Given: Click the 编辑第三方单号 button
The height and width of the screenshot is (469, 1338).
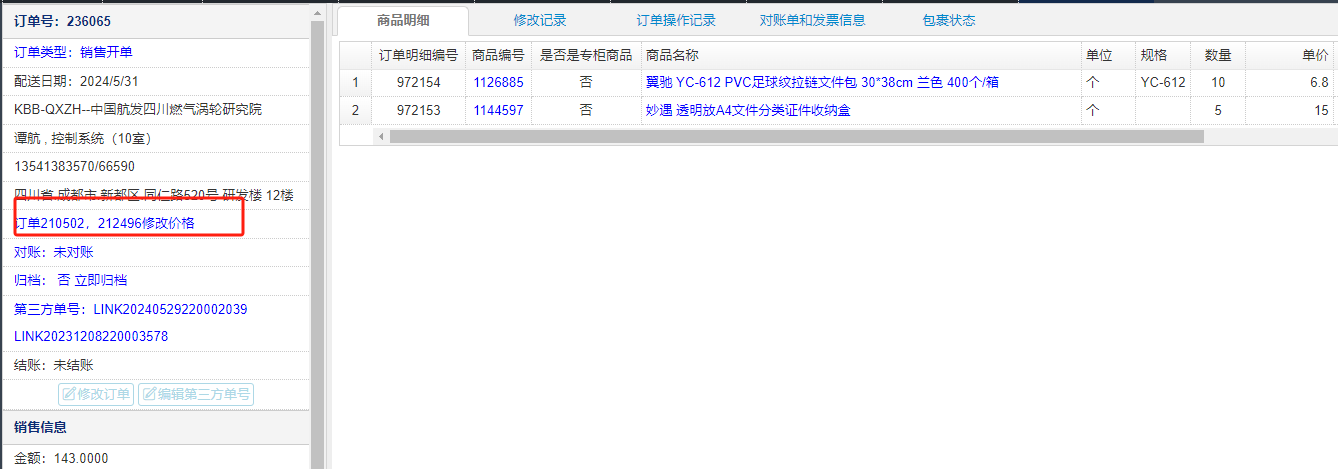Looking at the screenshot, I should click(196, 394).
